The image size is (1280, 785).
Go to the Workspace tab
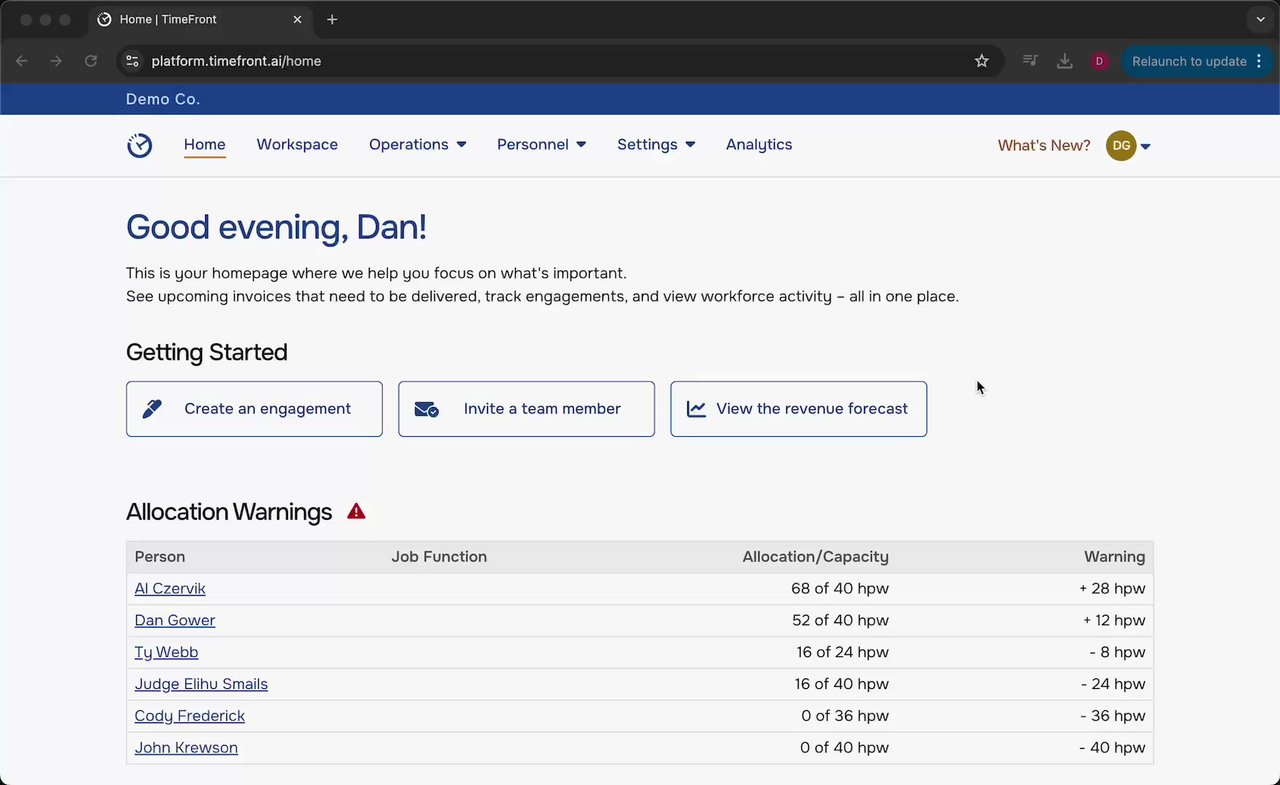coord(297,145)
